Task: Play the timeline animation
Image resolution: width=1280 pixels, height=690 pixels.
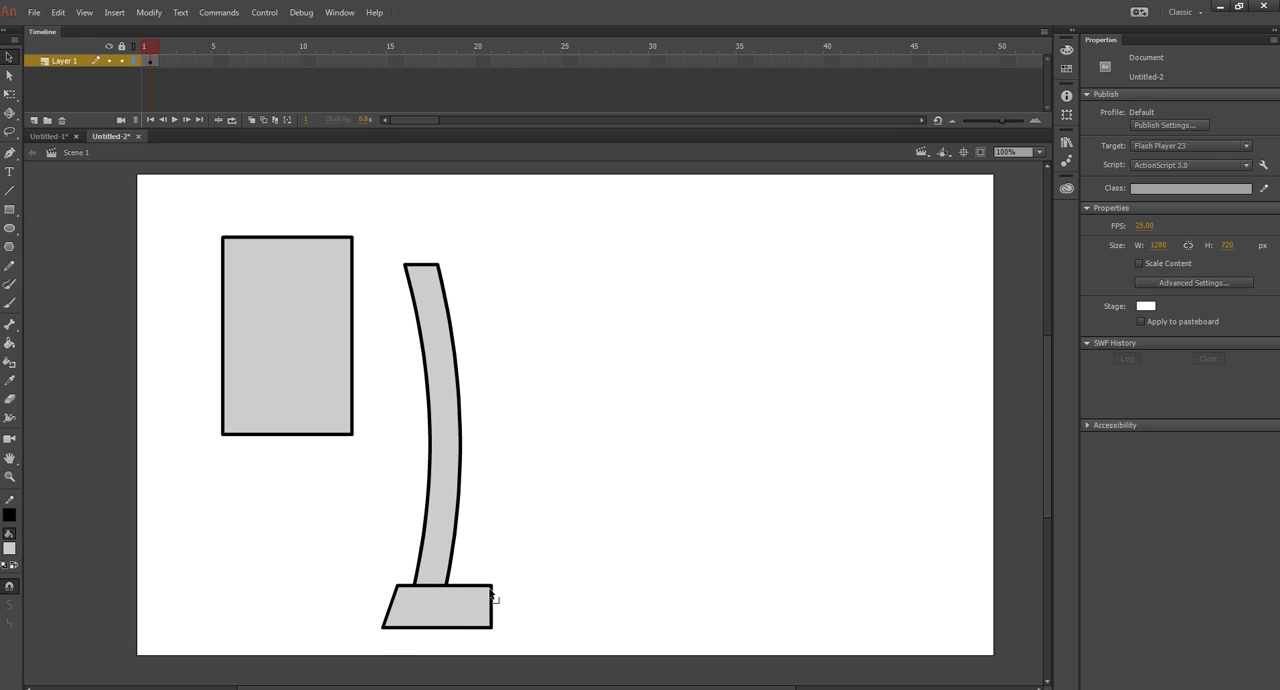Action: coord(174,120)
